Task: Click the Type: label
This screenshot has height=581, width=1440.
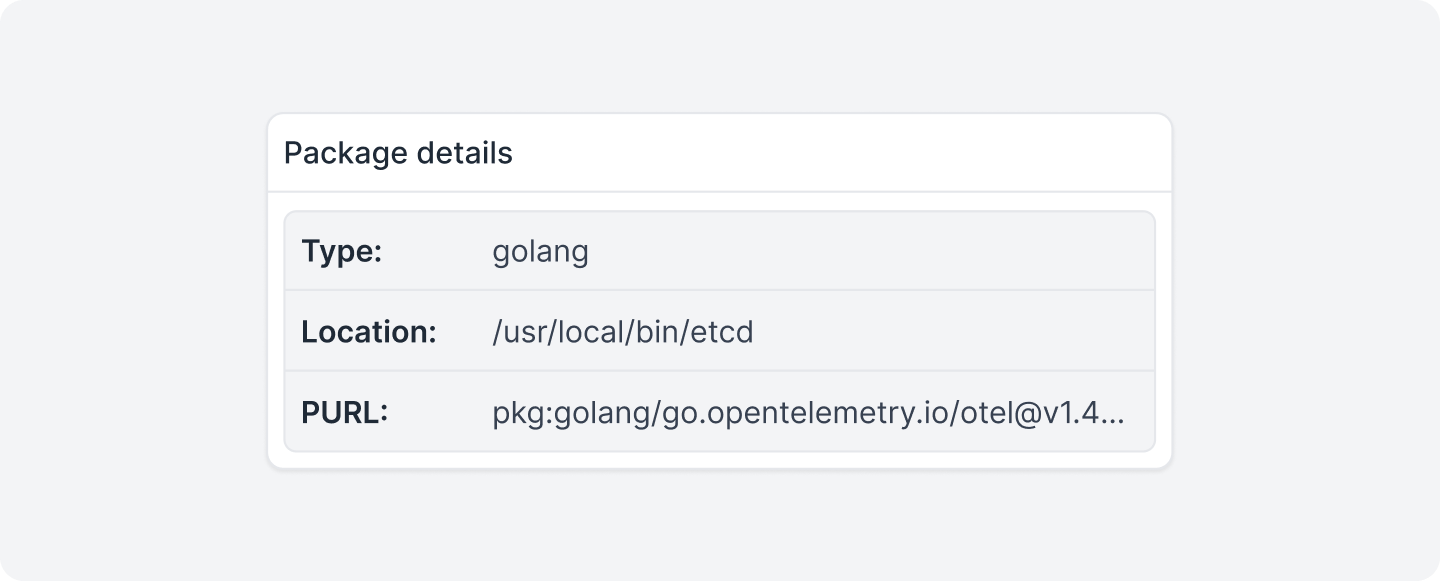Action: [x=341, y=251]
